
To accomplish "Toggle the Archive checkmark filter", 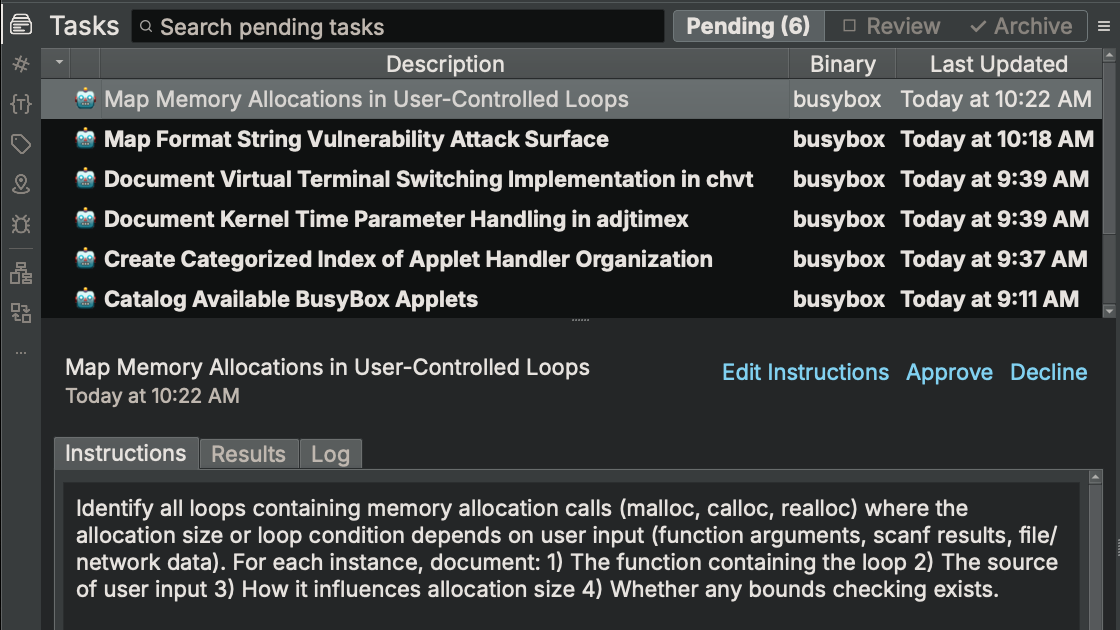I will pos(1021,26).
